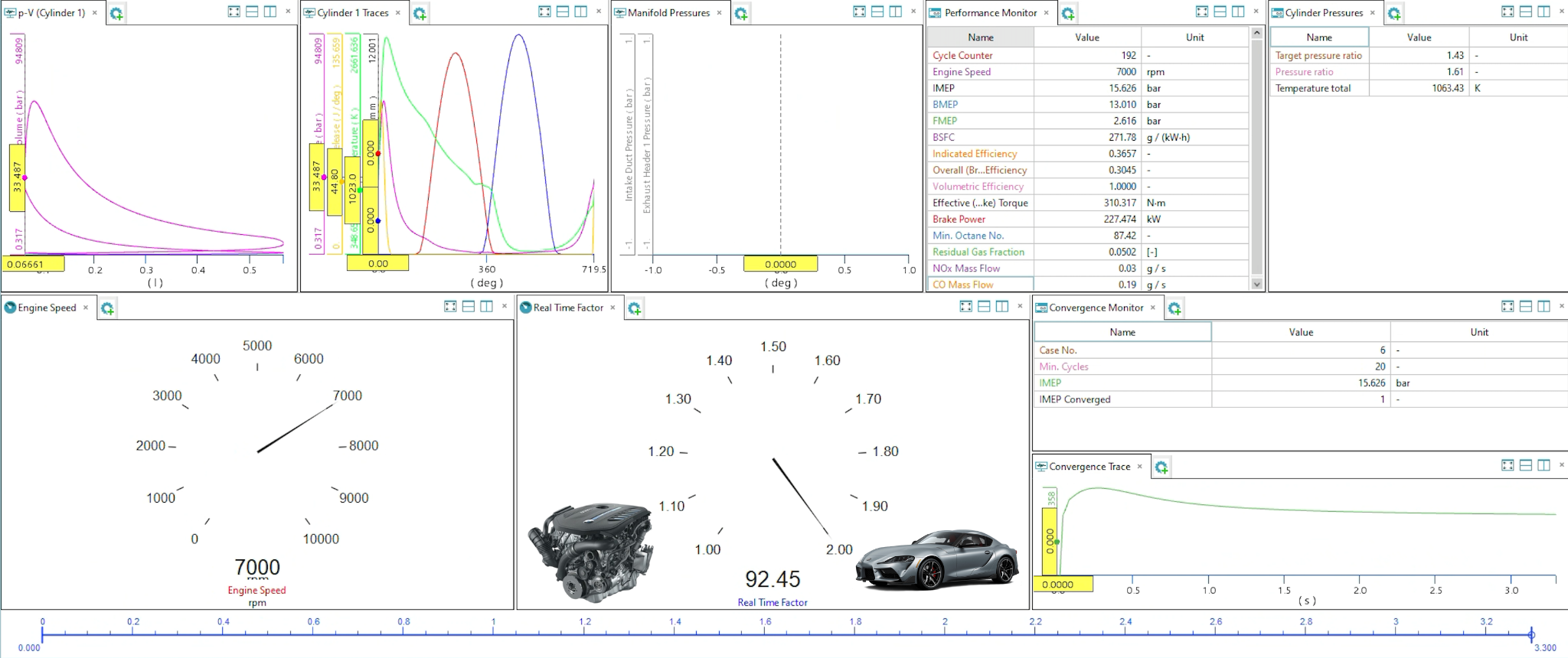
Task: Click the sports car image in Real Time Factor panel
Action: point(937,560)
